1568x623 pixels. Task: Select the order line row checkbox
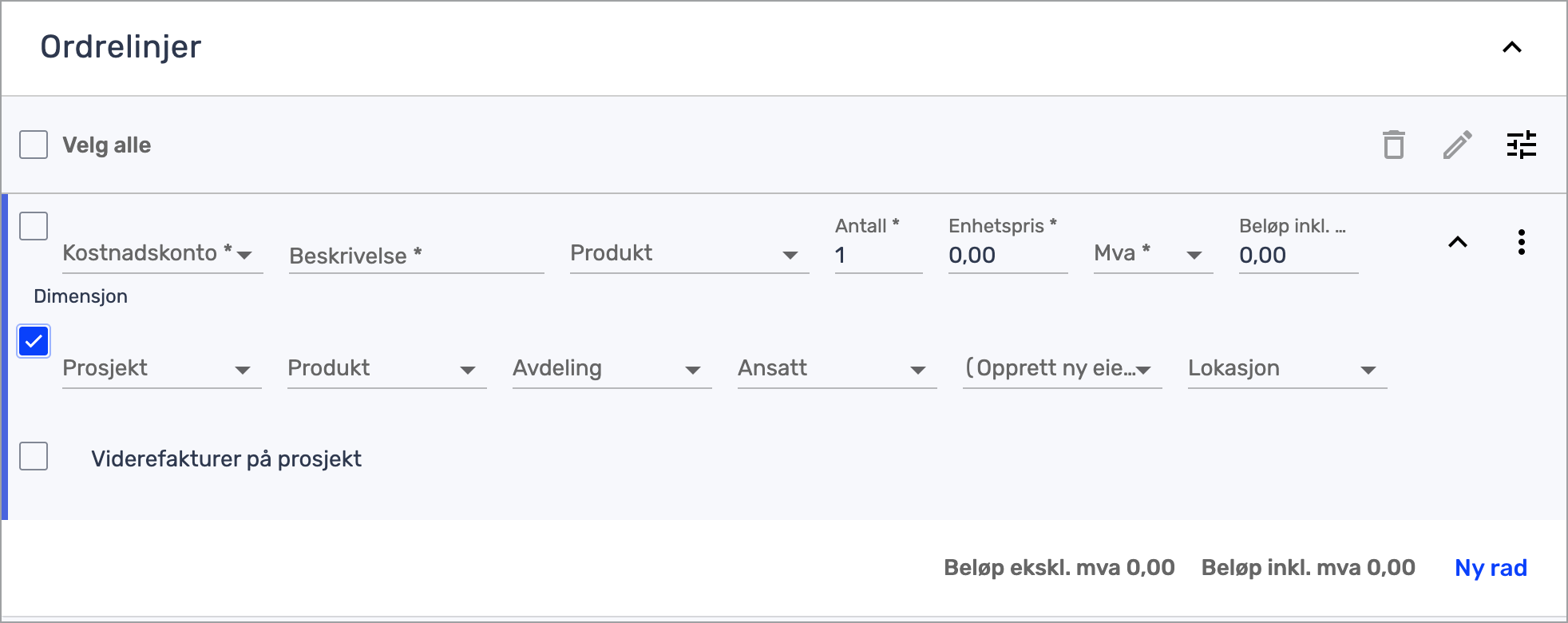[x=34, y=226]
